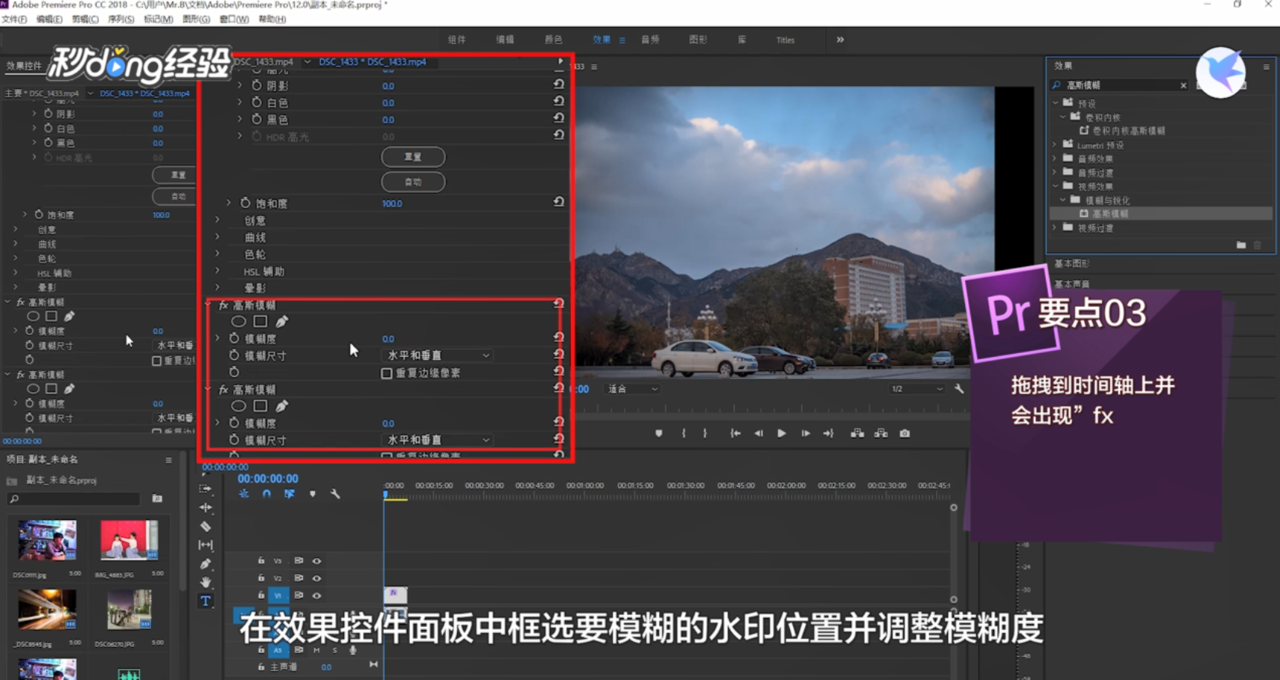Add a marker using the timeline marker icon
This screenshot has height=680, width=1280.
(x=312, y=494)
